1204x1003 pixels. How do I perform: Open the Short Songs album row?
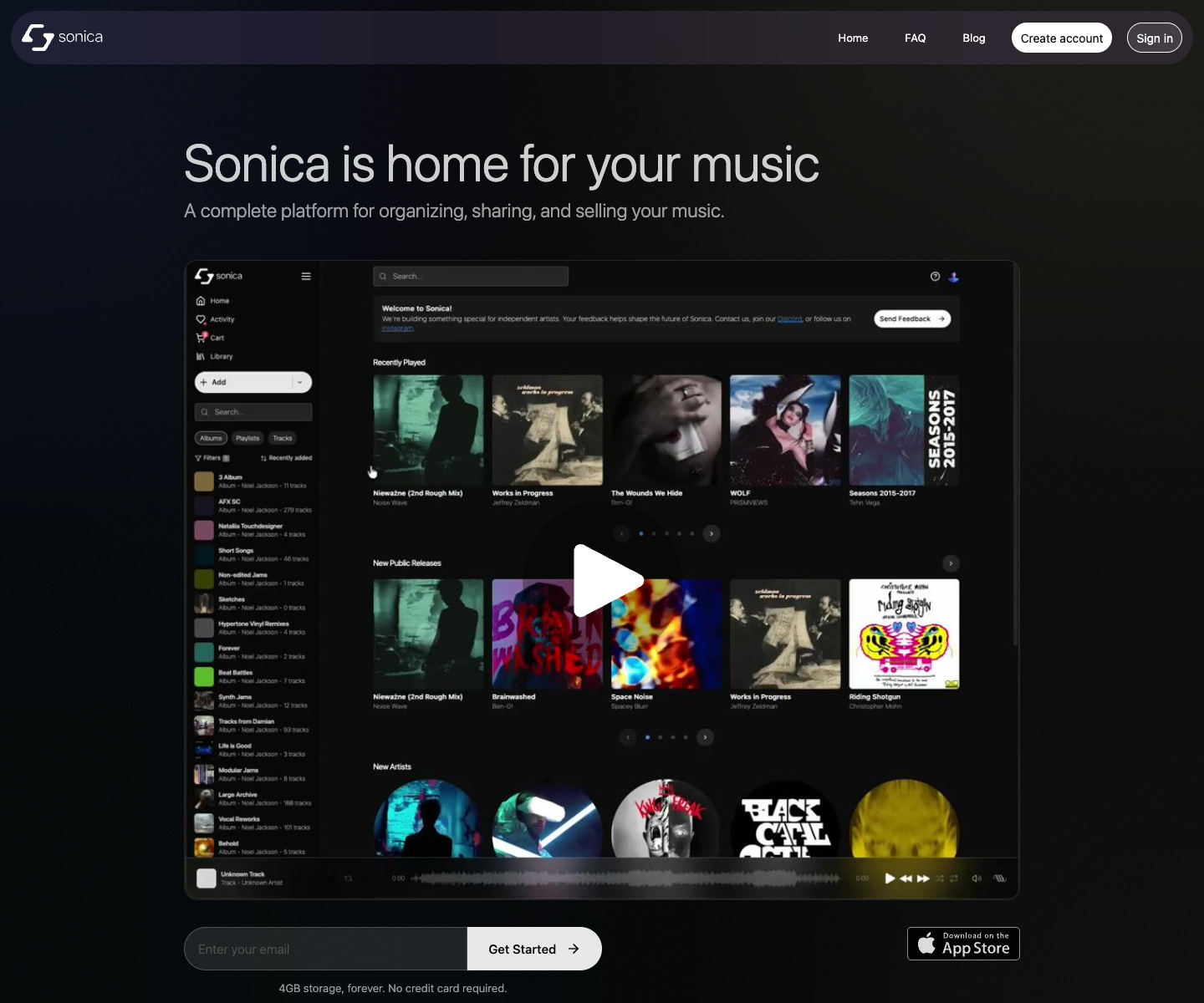(253, 554)
